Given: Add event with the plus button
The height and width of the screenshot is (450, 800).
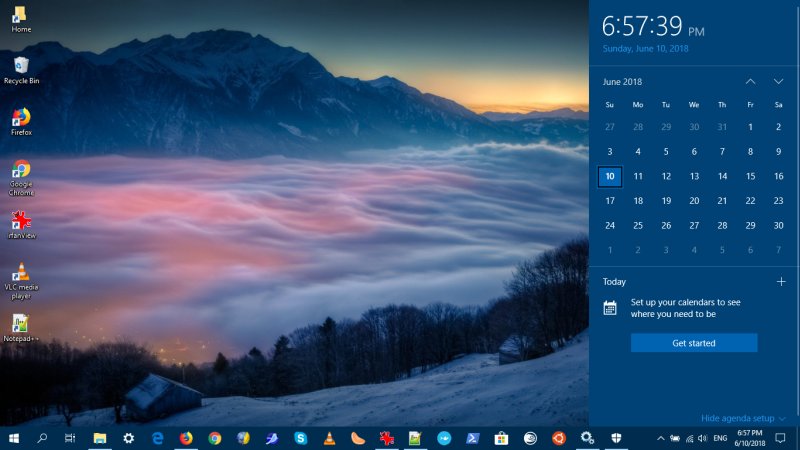Looking at the screenshot, I should point(781,282).
